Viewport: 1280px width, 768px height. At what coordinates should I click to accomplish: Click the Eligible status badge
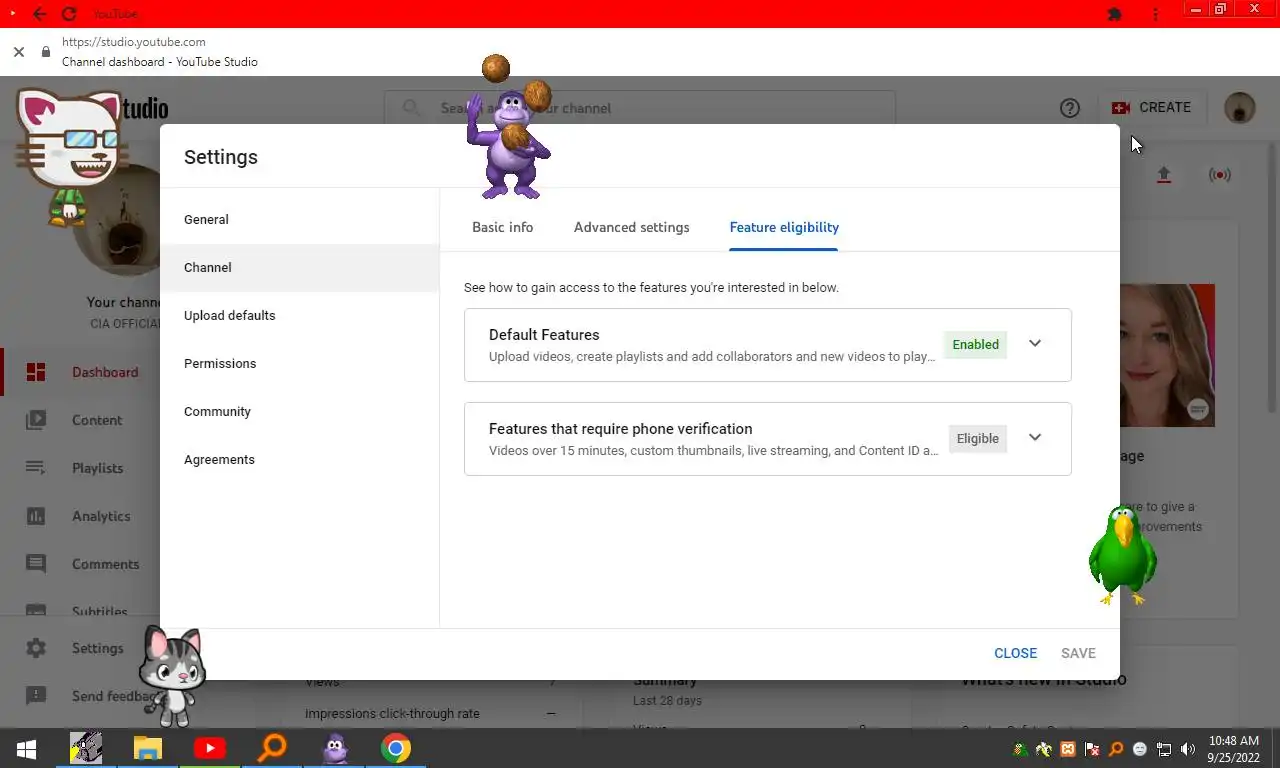click(x=977, y=439)
